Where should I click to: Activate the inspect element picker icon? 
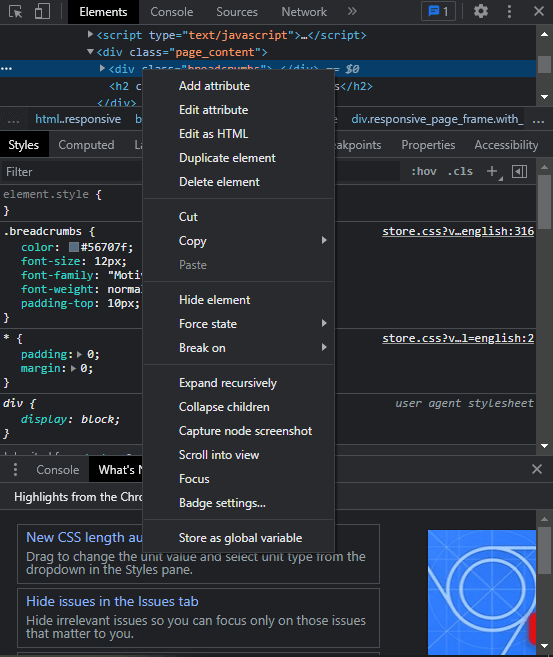point(16,11)
